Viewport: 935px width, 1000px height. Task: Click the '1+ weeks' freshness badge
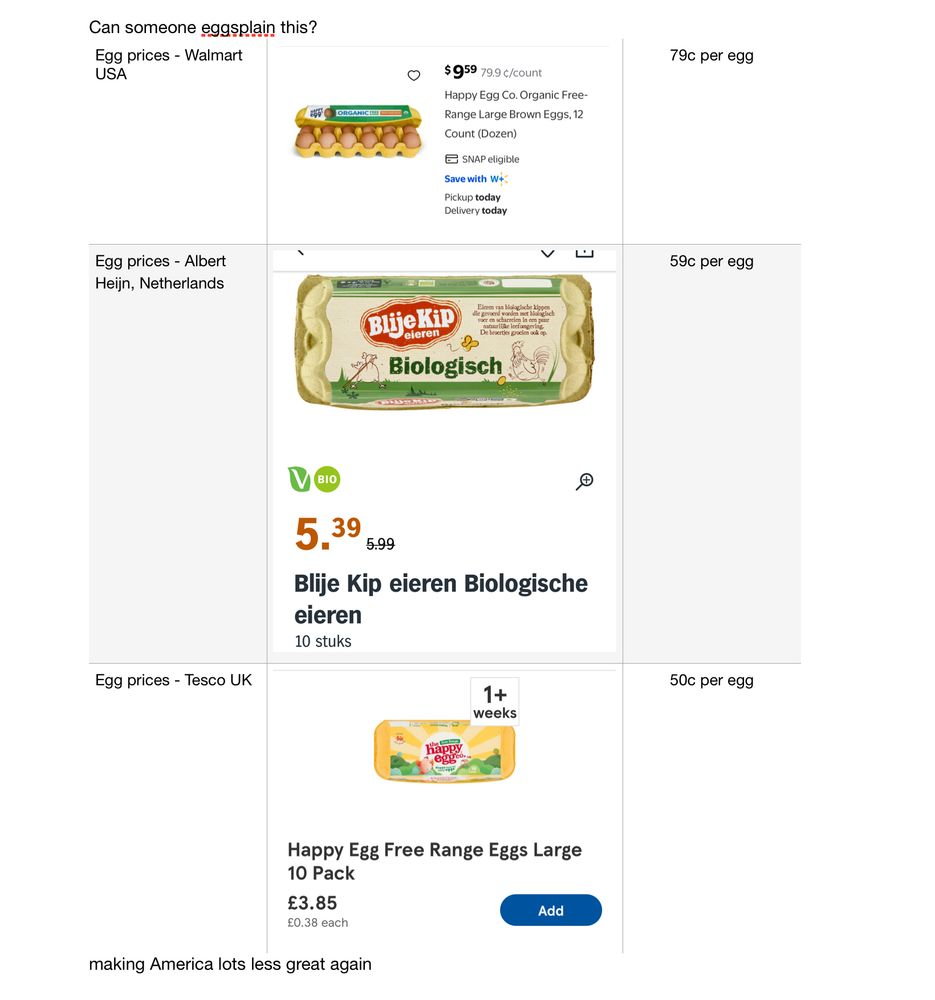coord(495,702)
